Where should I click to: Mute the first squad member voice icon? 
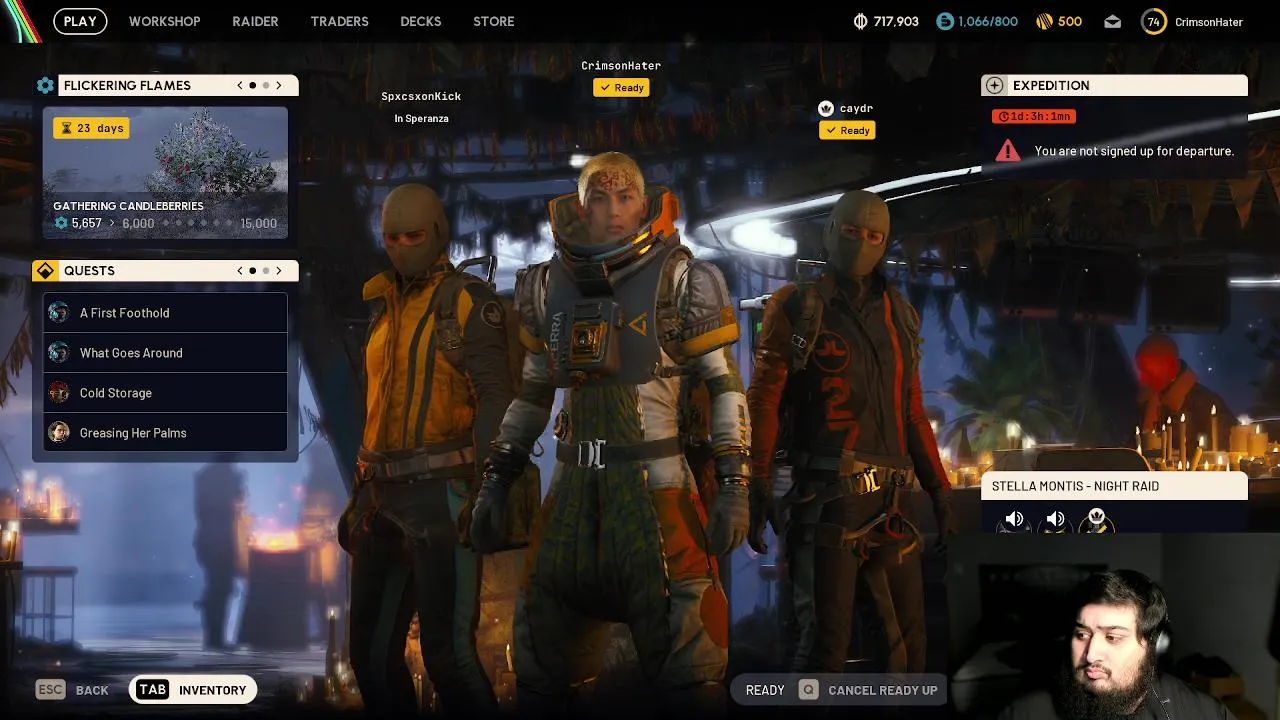pyautogui.click(x=1014, y=520)
